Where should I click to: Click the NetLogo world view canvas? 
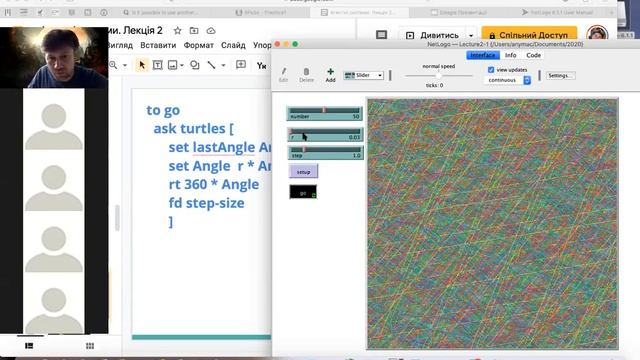[x=493, y=224]
